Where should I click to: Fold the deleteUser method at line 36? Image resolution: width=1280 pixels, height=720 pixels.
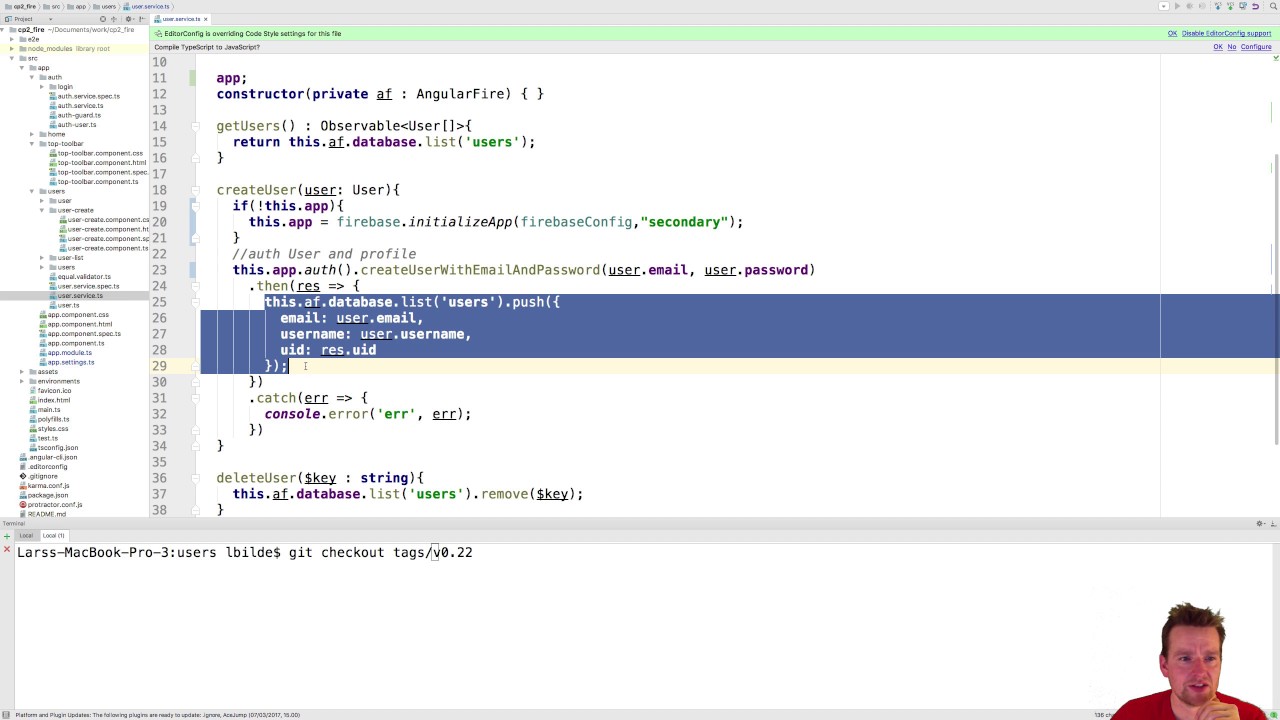pyautogui.click(x=196, y=478)
